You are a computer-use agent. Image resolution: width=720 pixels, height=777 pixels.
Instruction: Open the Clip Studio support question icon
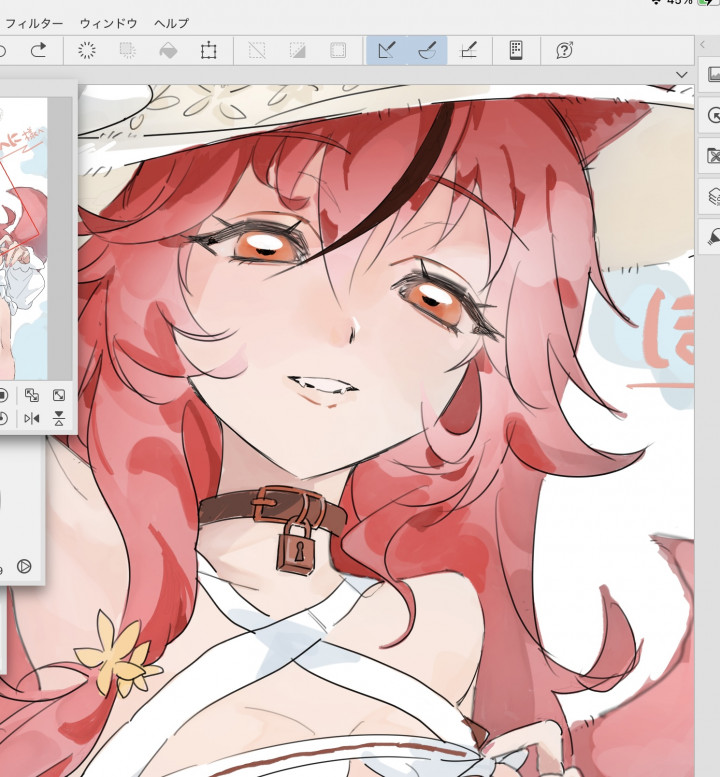564,50
